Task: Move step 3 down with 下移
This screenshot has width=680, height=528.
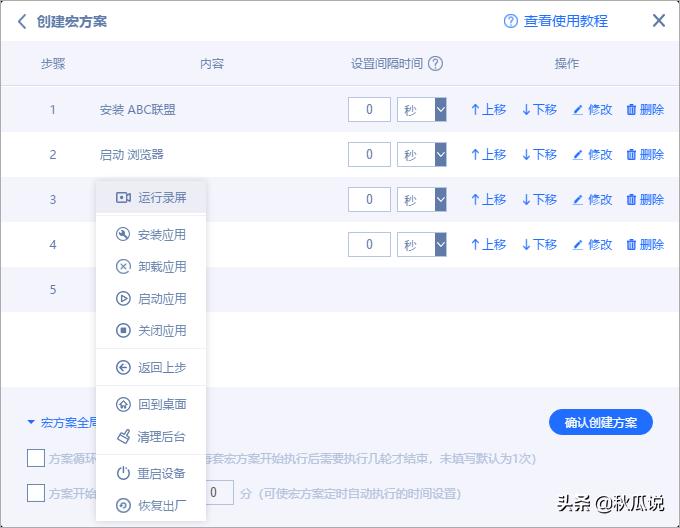Action: [539, 200]
